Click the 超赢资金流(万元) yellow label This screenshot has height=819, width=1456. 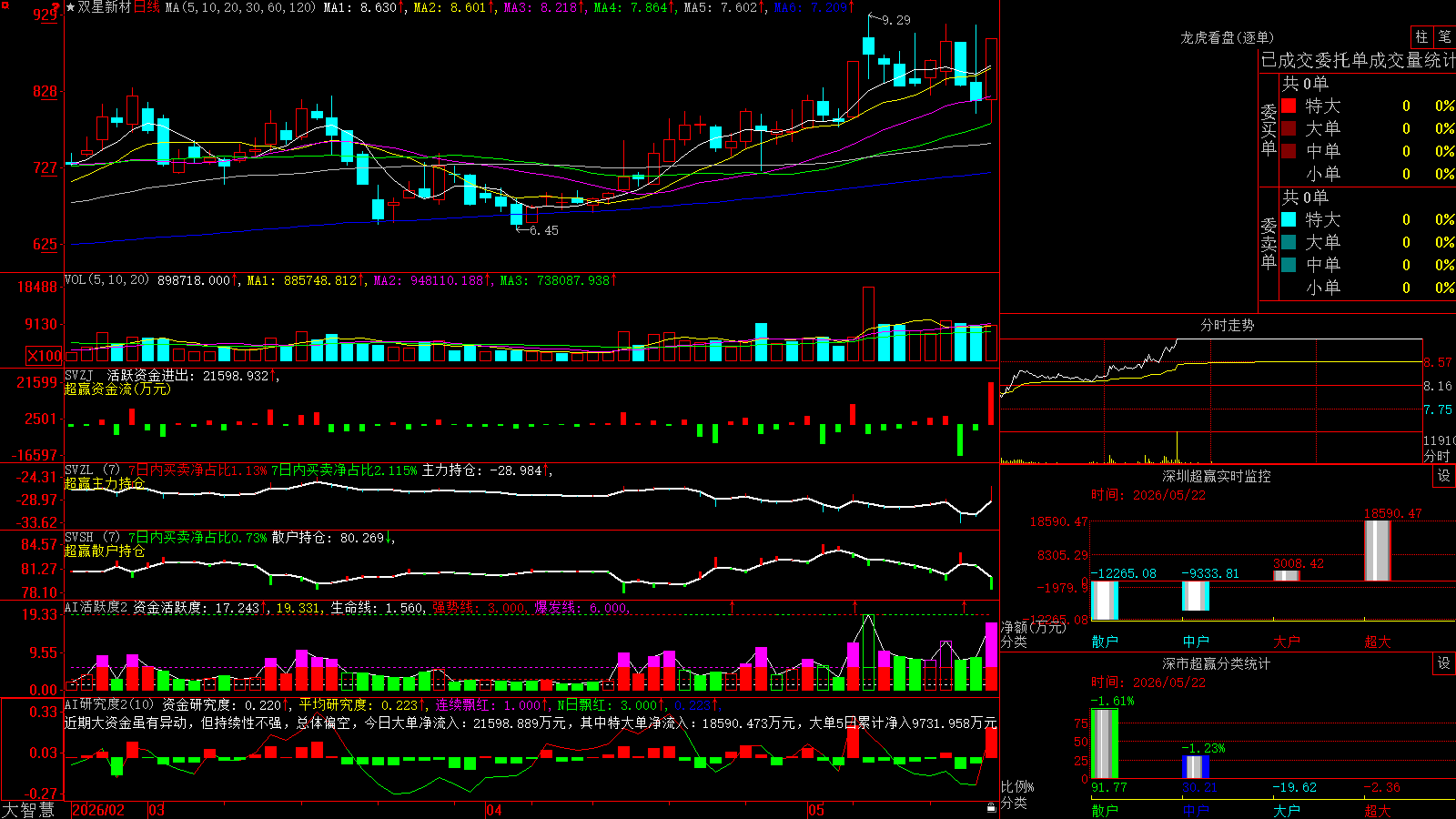(x=117, y=389)
